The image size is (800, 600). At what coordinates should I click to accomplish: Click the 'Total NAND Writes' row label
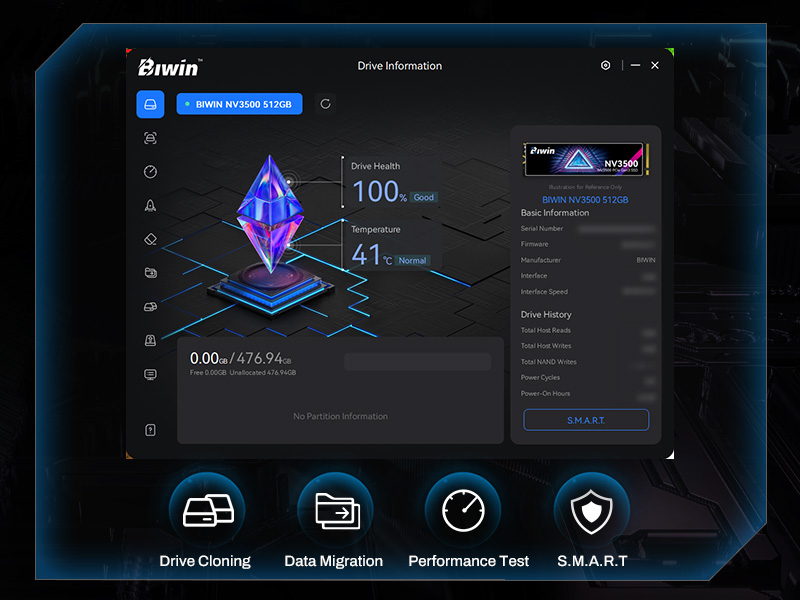548,362
